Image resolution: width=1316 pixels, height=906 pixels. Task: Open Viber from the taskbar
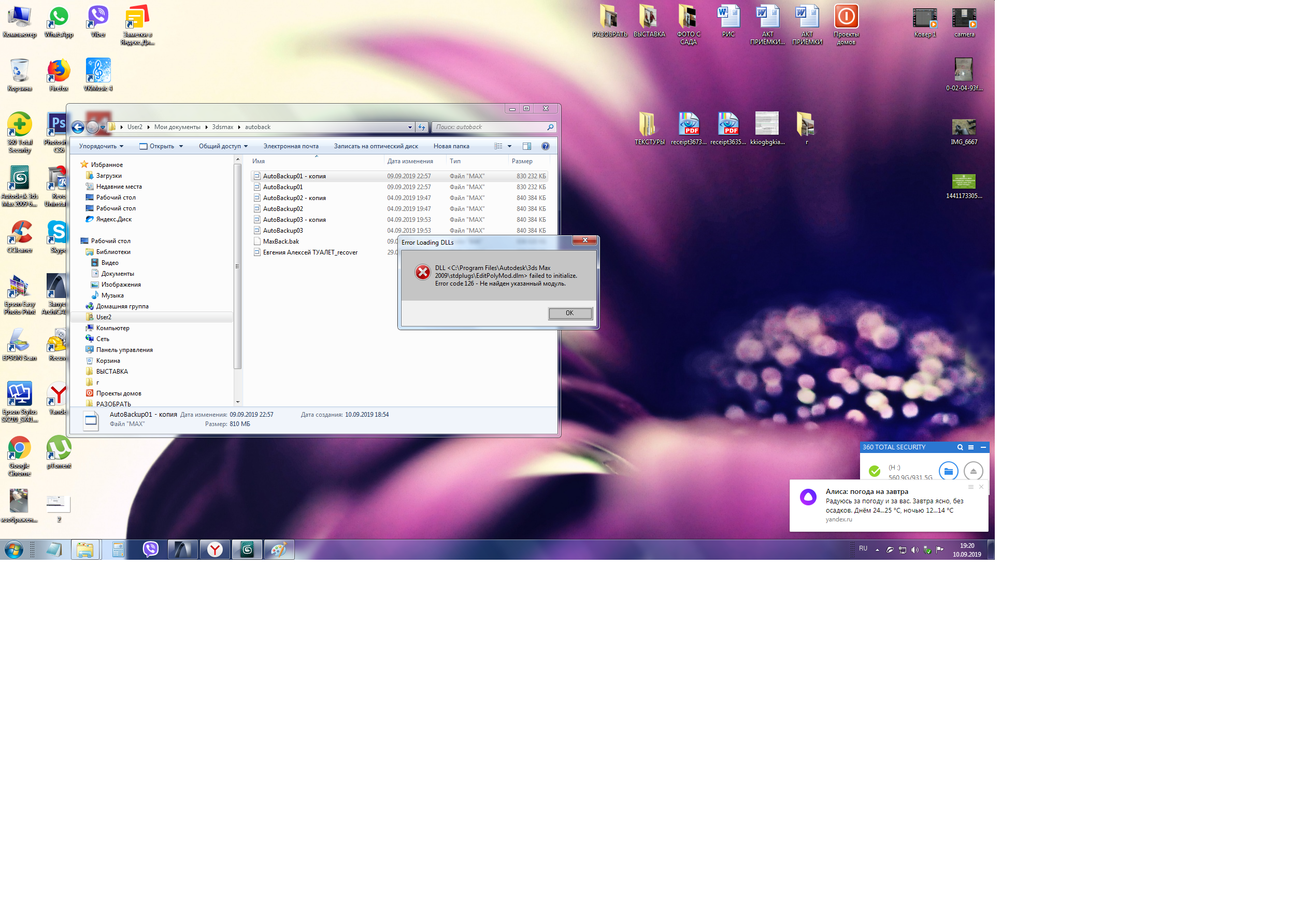point(150,549)
